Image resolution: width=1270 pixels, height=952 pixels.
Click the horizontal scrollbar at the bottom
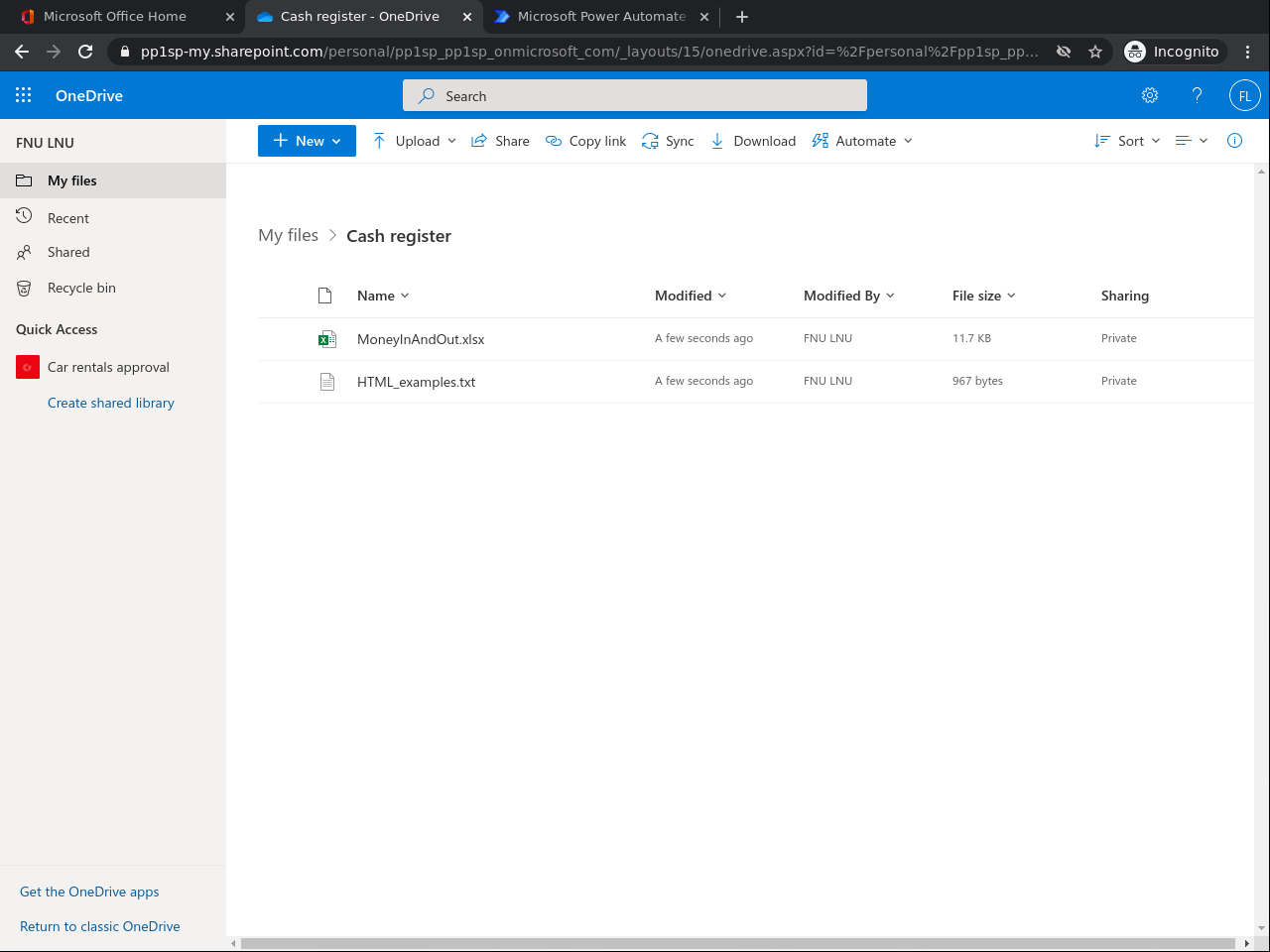pos(738,943)
